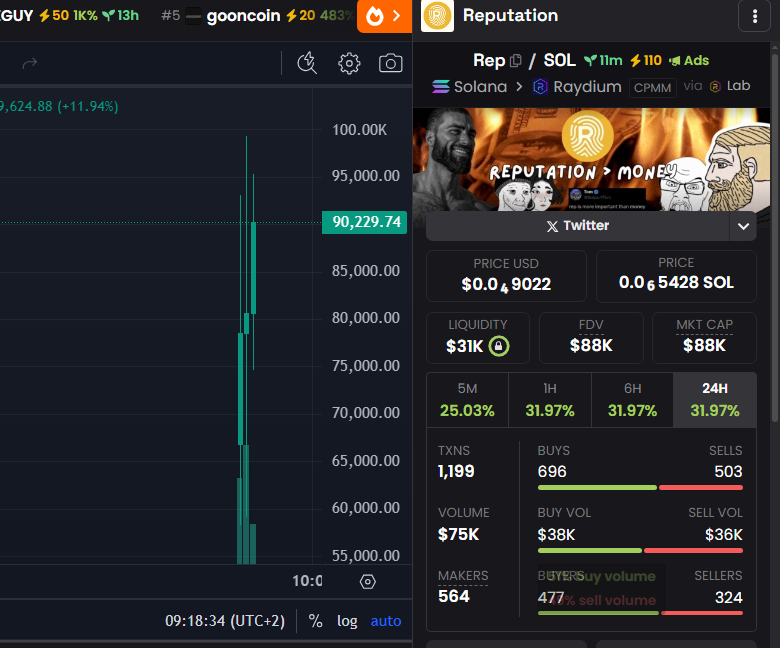This screenshot has width=780, height=648.
Task: Click the Reputation token logo
Action: (437, 16)
